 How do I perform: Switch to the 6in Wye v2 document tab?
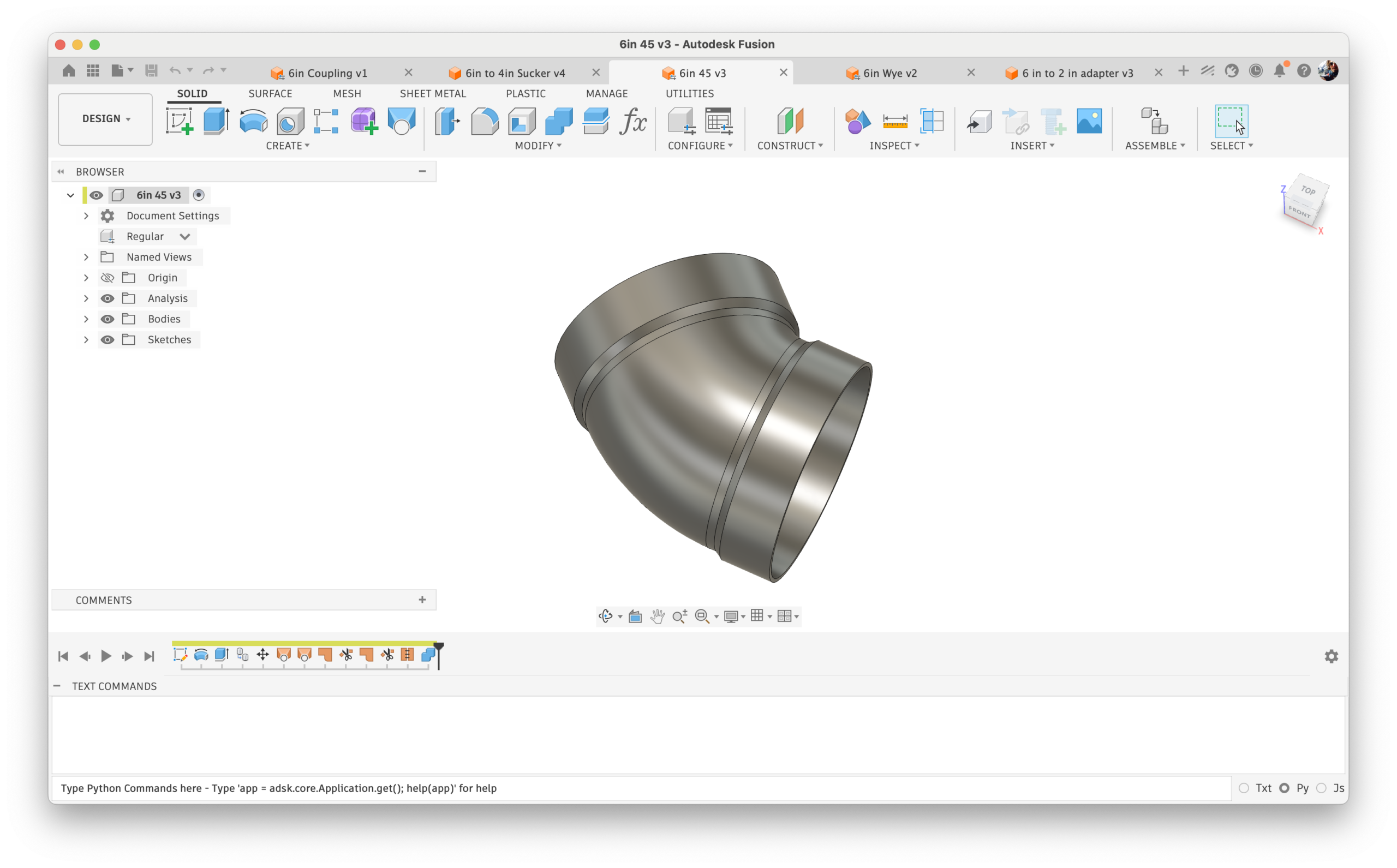[x=889, y=73]
